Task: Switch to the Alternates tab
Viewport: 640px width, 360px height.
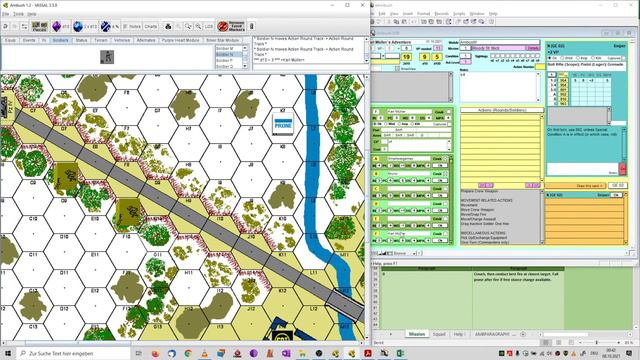Action: [146, 40]
